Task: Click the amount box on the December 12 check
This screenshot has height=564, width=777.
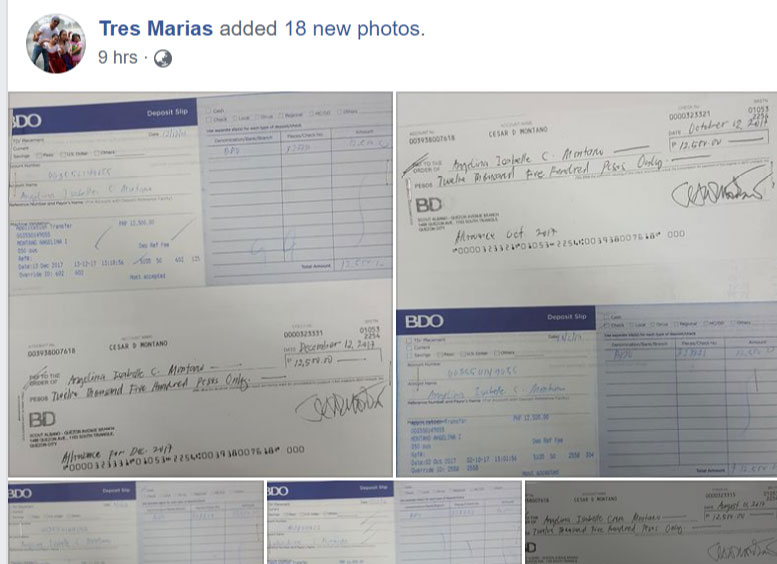Action: click(x=334, y=358)
